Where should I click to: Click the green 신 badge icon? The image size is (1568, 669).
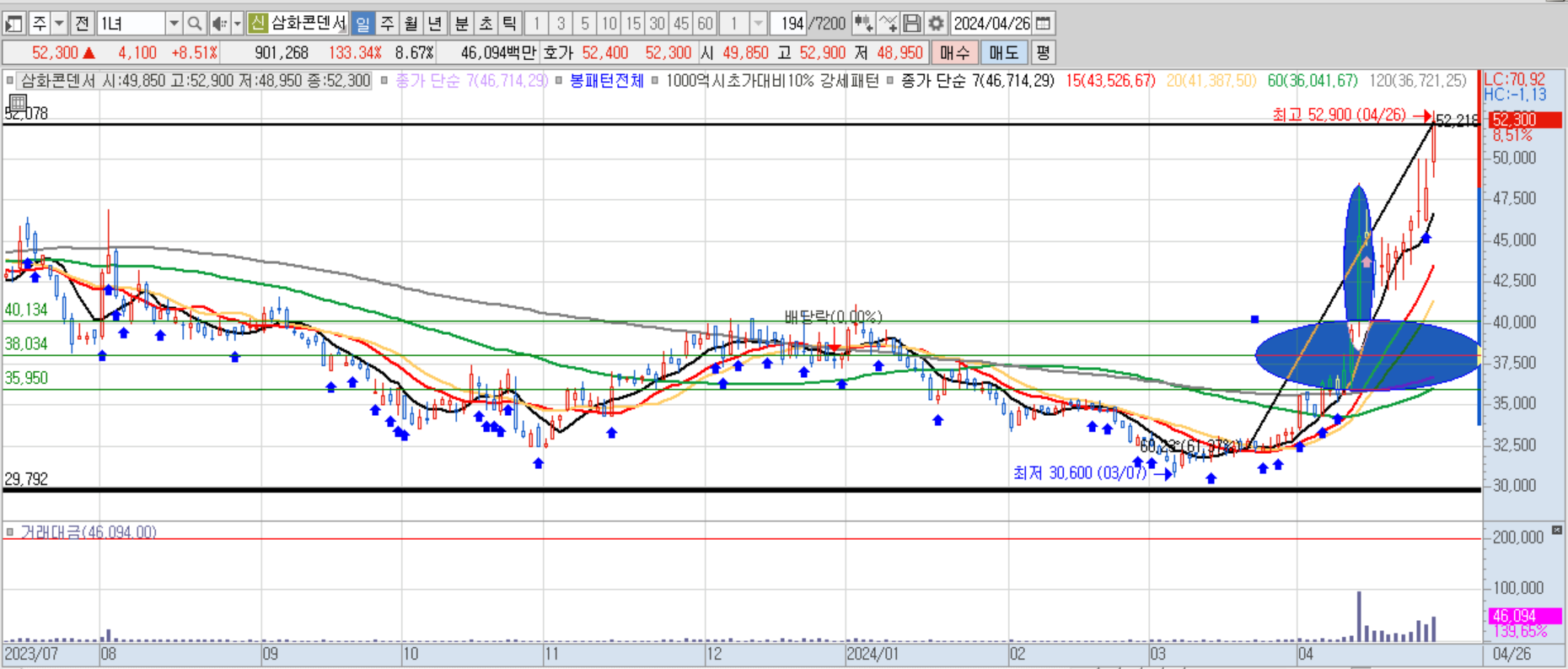(x=258, y=24)
